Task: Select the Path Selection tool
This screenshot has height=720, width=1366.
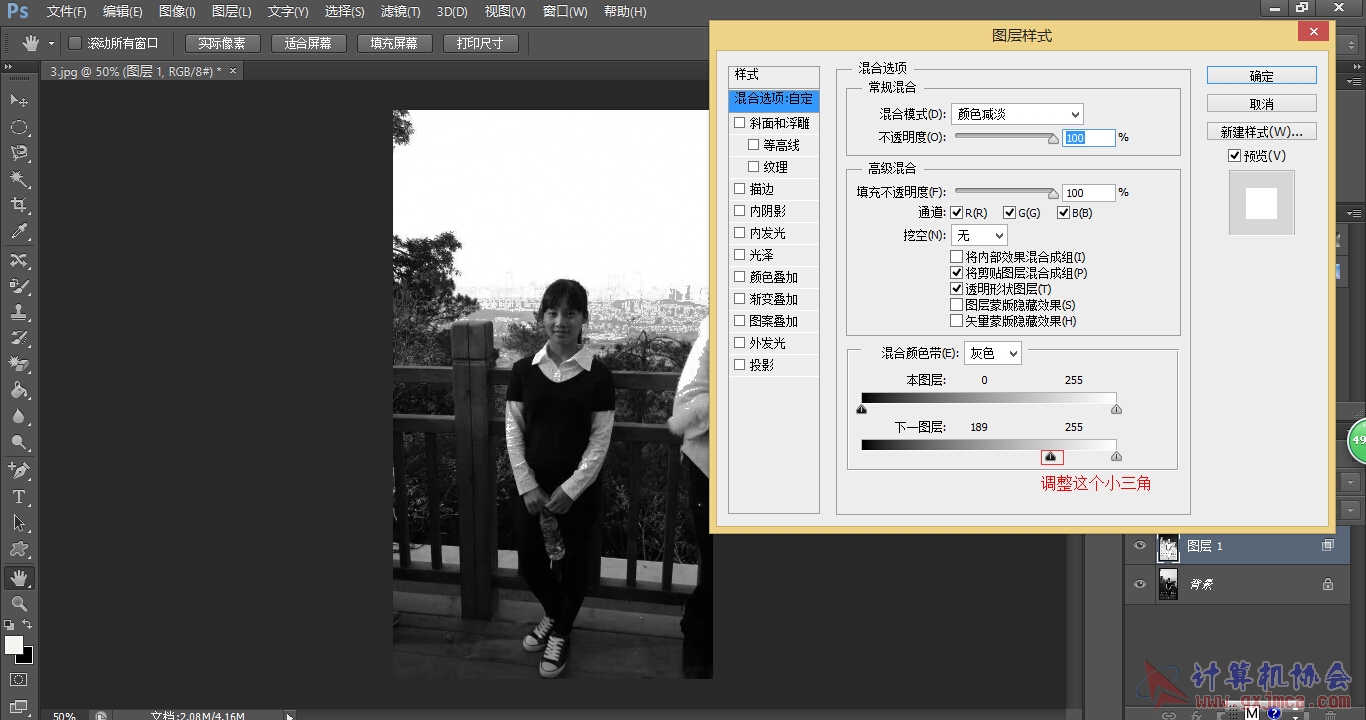Action: 19,522
